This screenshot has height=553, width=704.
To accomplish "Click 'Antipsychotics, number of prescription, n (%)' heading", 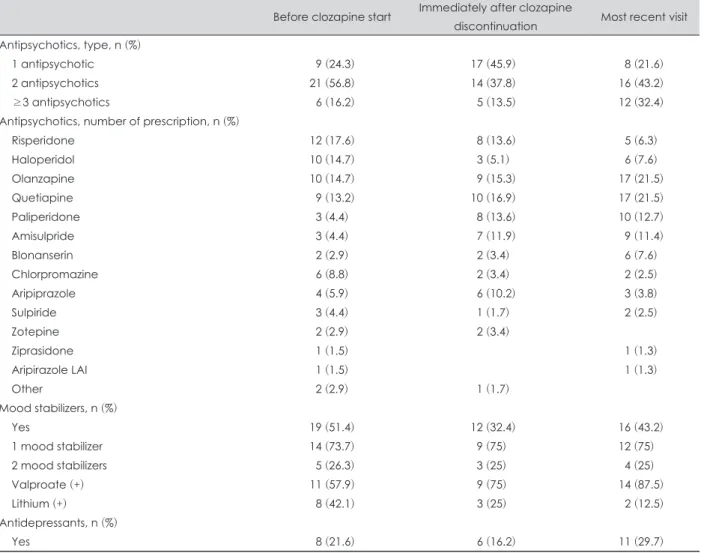I will tap(119, 121).
